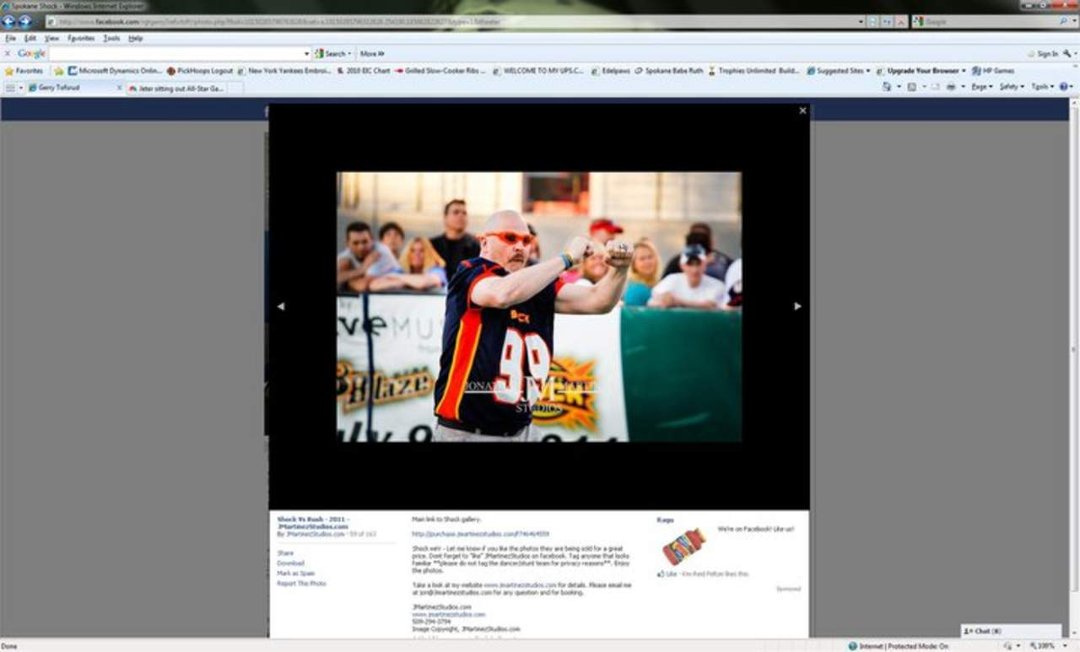Click the Quick Tabs grid icon
This screenshot has height=652, width=1080.
(x=10, y=88)
